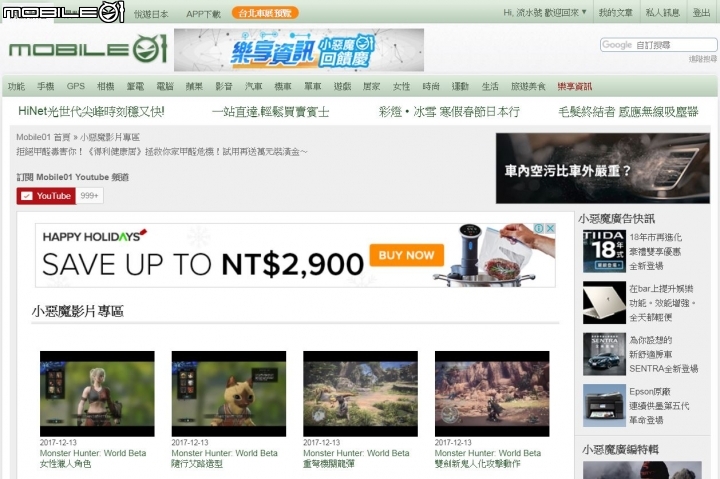Click BUY NOW on the holiday ad
Screen dimensions: 720x479
coord(406,255)
